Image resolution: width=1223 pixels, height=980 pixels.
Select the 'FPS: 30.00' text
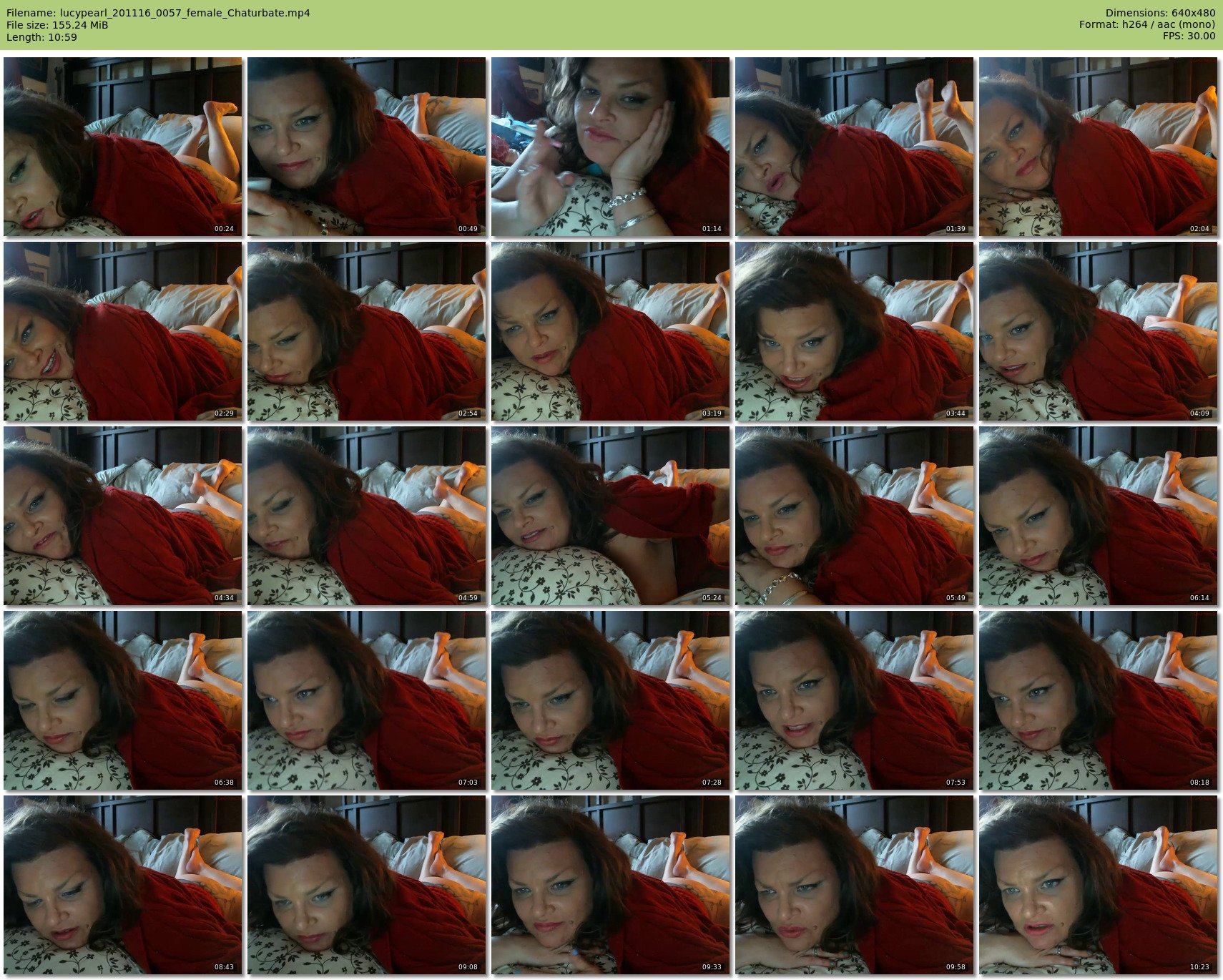1189,36
